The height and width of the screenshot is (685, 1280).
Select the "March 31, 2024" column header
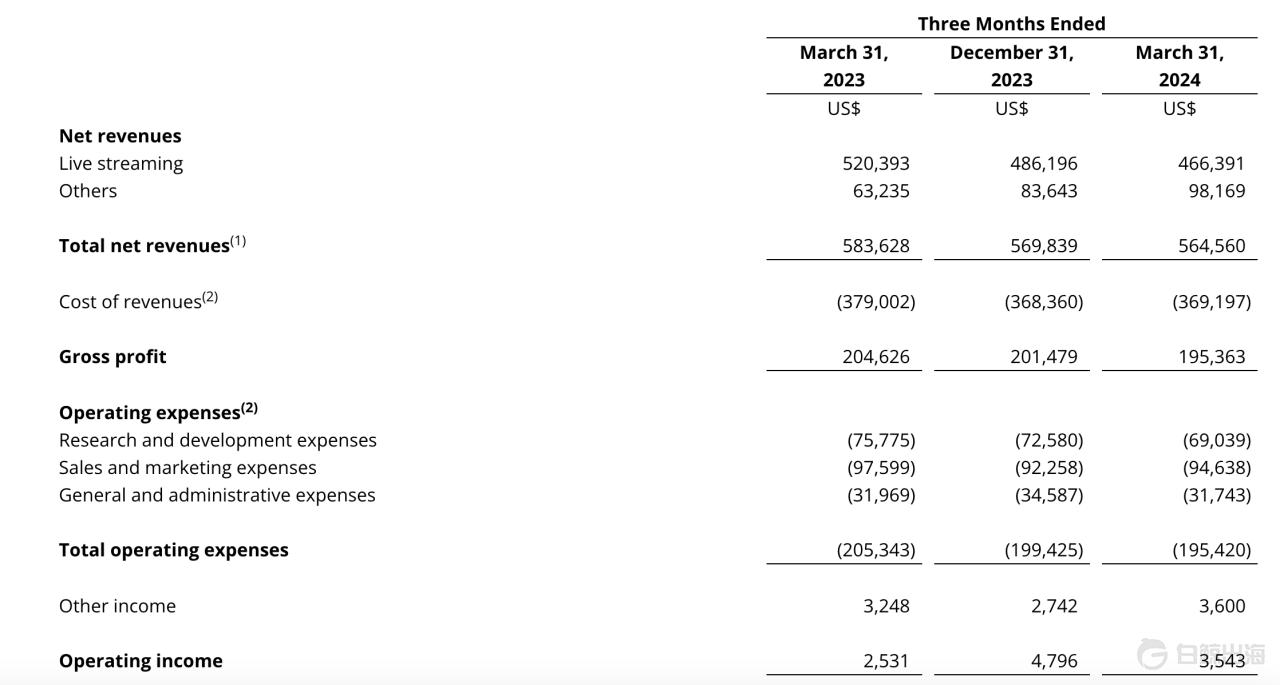click(x=1179, y=66)
